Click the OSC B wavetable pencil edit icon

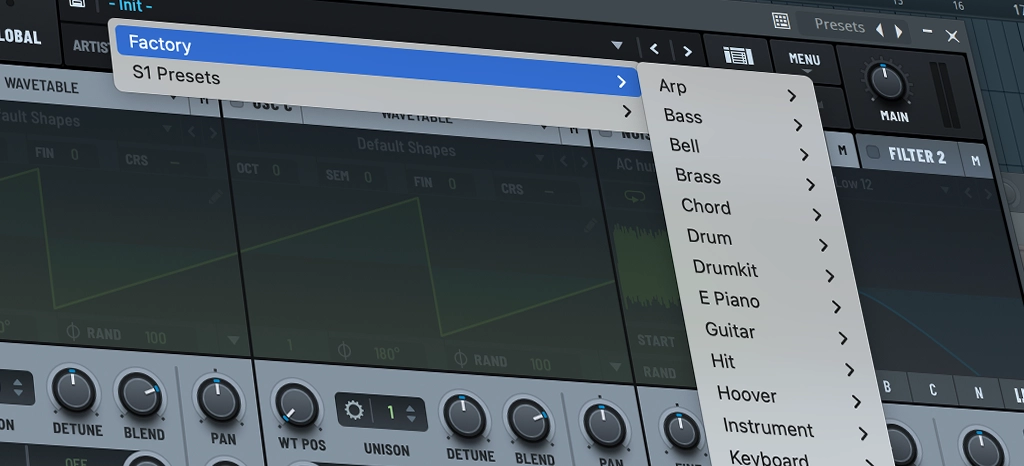217,197
